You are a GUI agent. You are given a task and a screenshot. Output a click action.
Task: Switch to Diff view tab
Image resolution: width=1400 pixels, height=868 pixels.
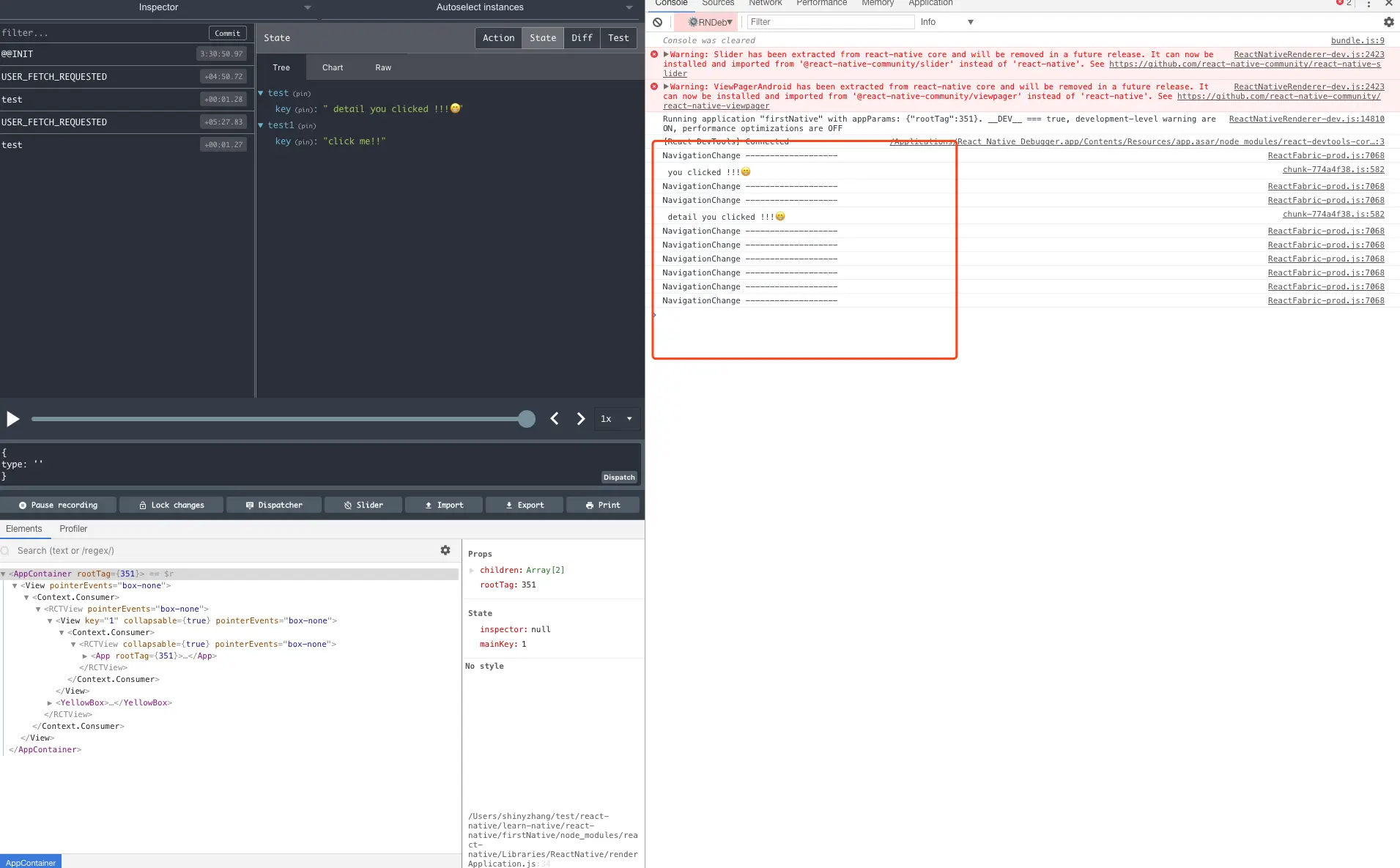click(582, 38)
